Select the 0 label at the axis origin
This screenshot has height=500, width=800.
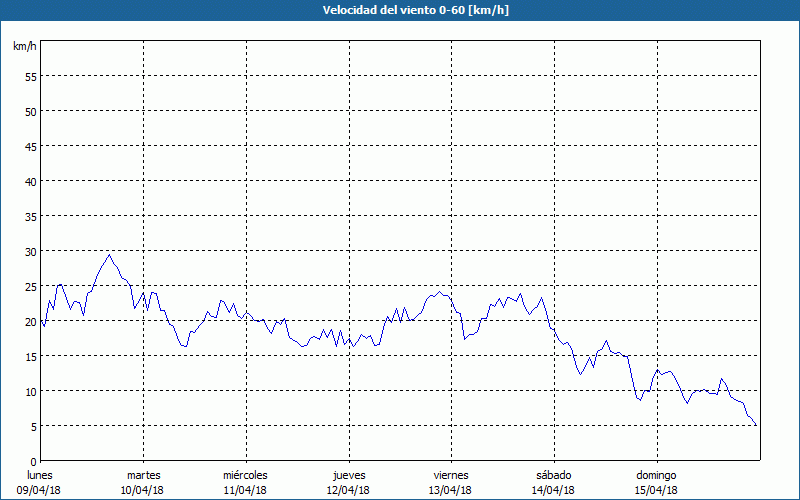point(33,461)
